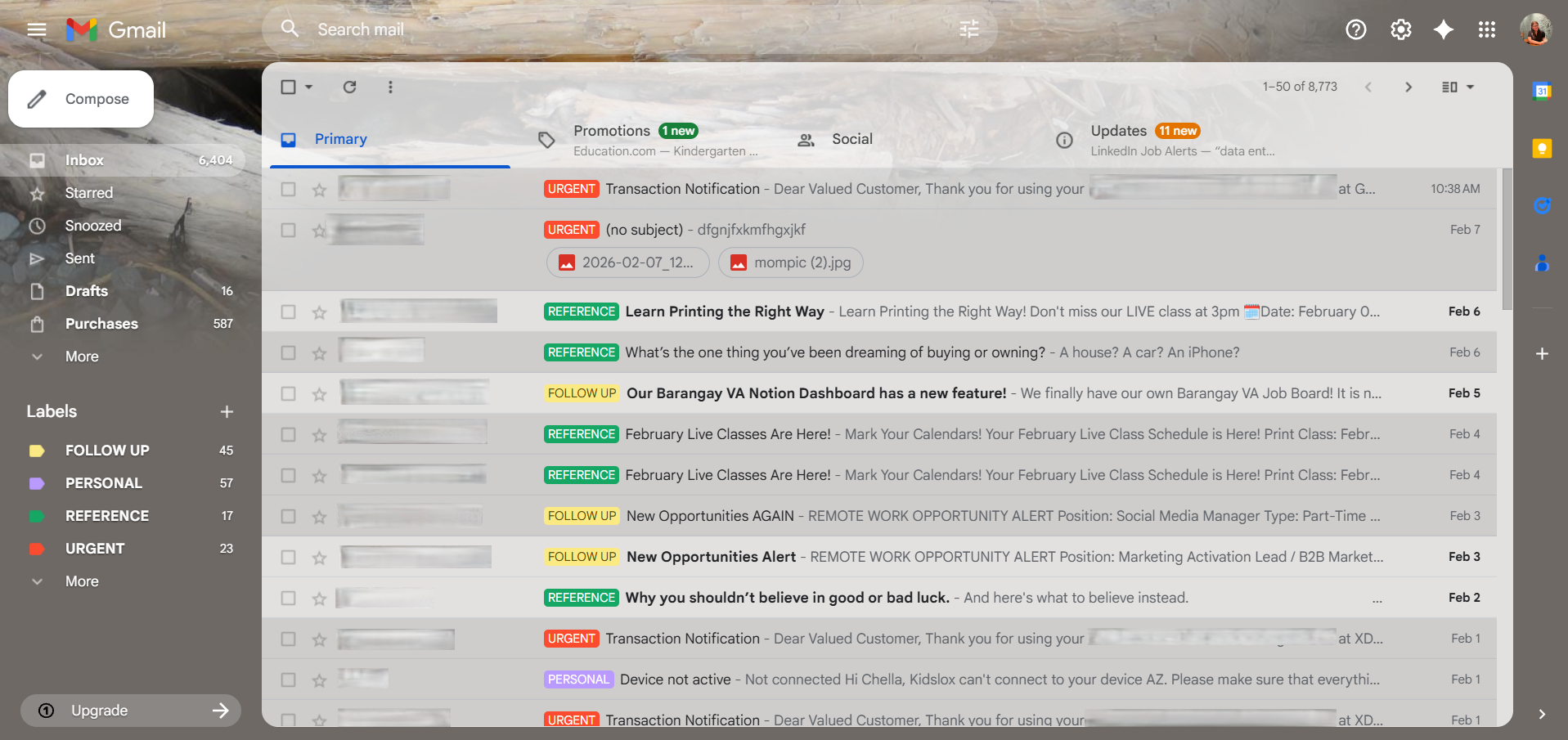Open the main menu hamburger icon
This screenshot has width=1568, height=740.
coord(37,30)
